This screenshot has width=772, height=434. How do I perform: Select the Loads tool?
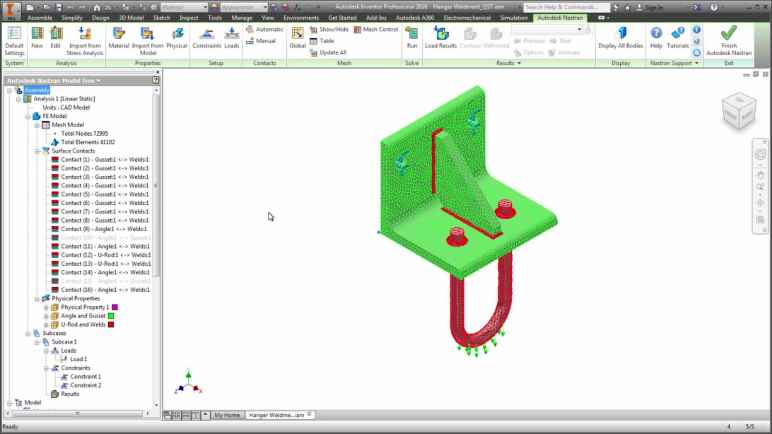(x=232, y=38)
